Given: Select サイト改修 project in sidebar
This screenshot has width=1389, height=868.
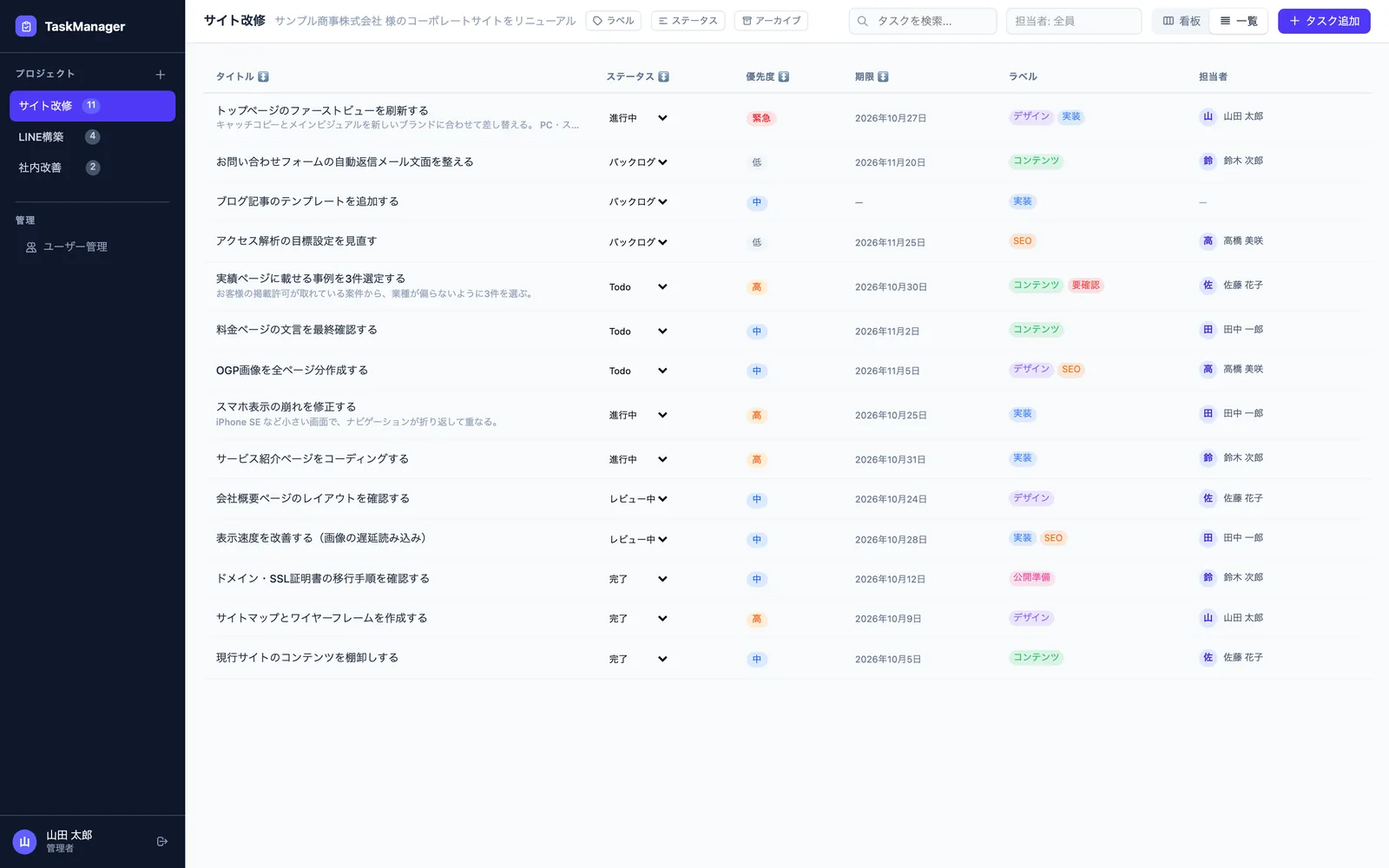Looking at the screenshot, I should [x=92, y=106].
